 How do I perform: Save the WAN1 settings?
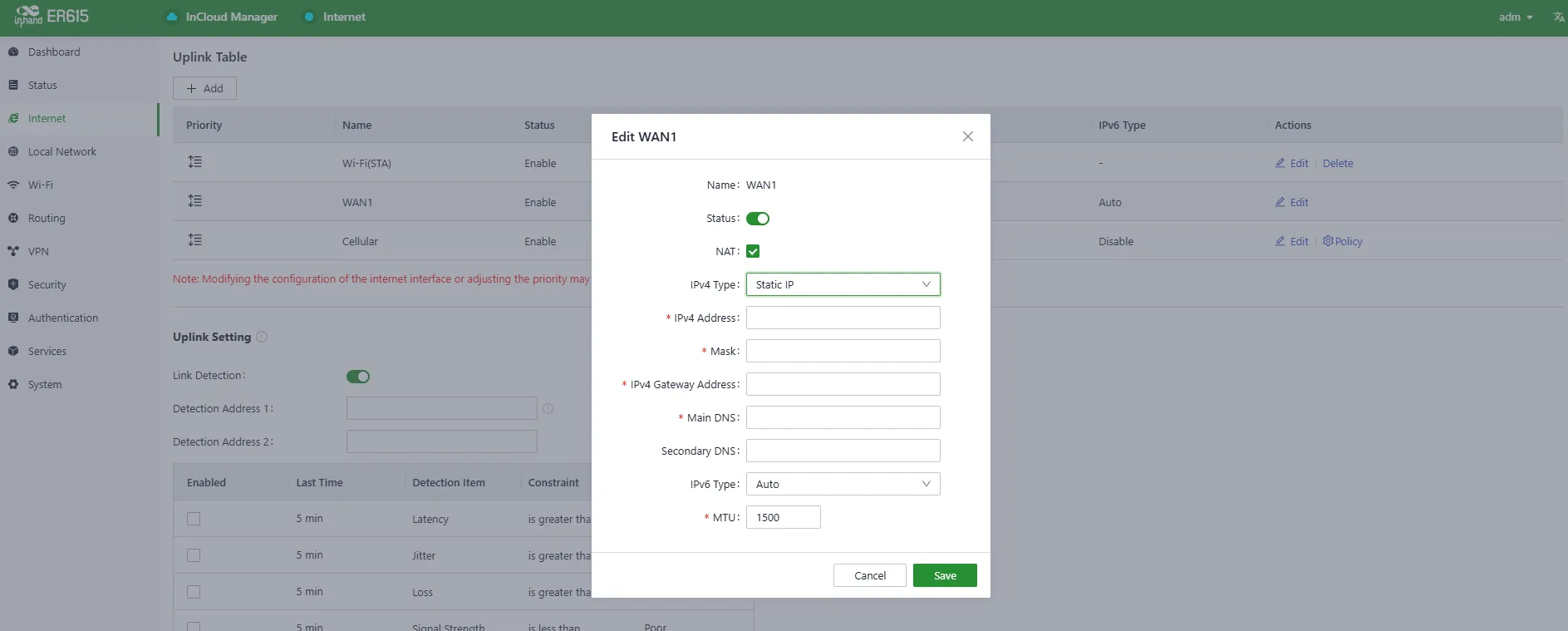(x=945, y=575)
